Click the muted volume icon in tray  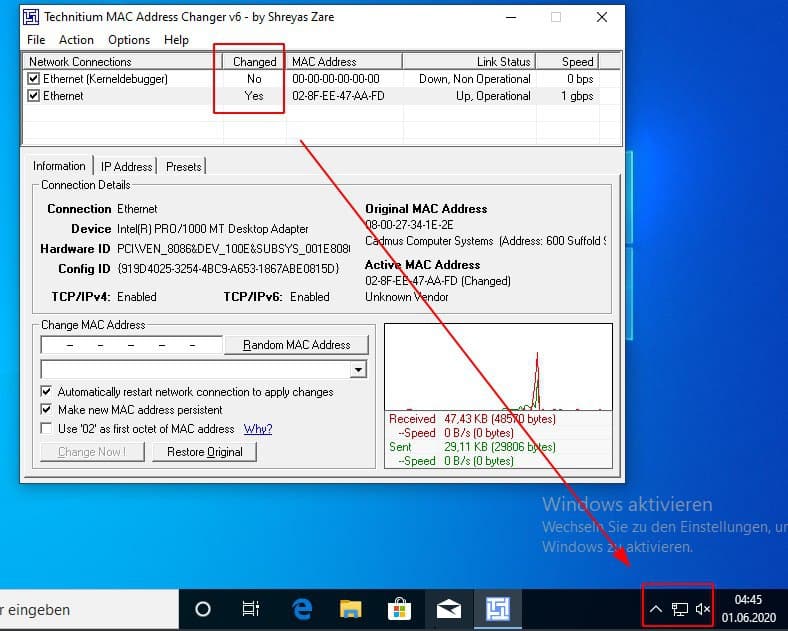pos(703,609)
